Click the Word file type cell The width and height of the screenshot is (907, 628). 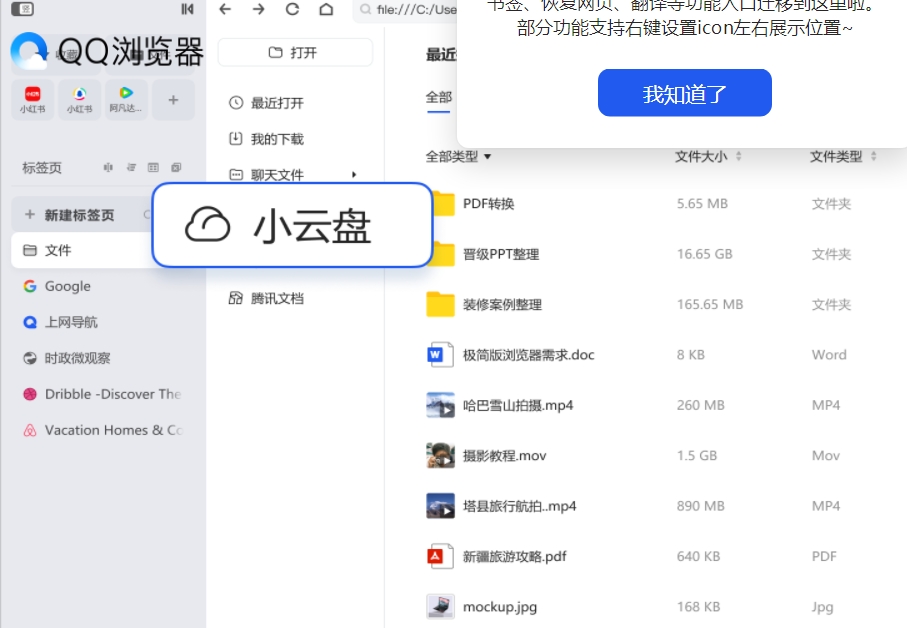coord(829,354)
